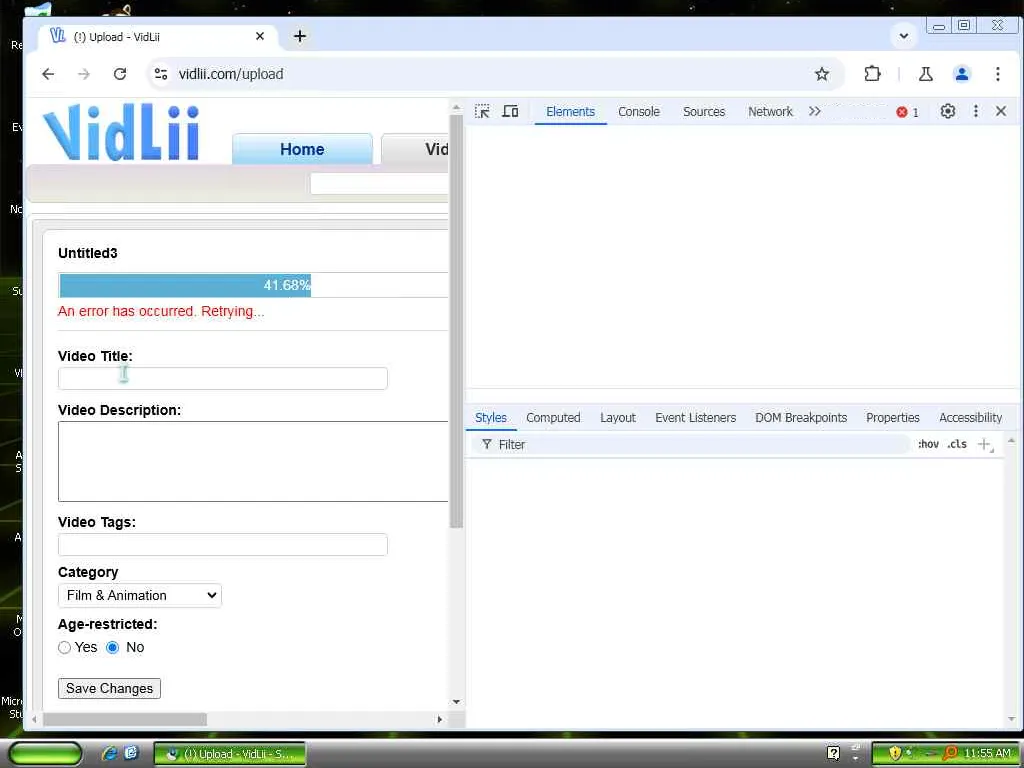Click the address bar URL vidlii.com/upload

[231, 74]
